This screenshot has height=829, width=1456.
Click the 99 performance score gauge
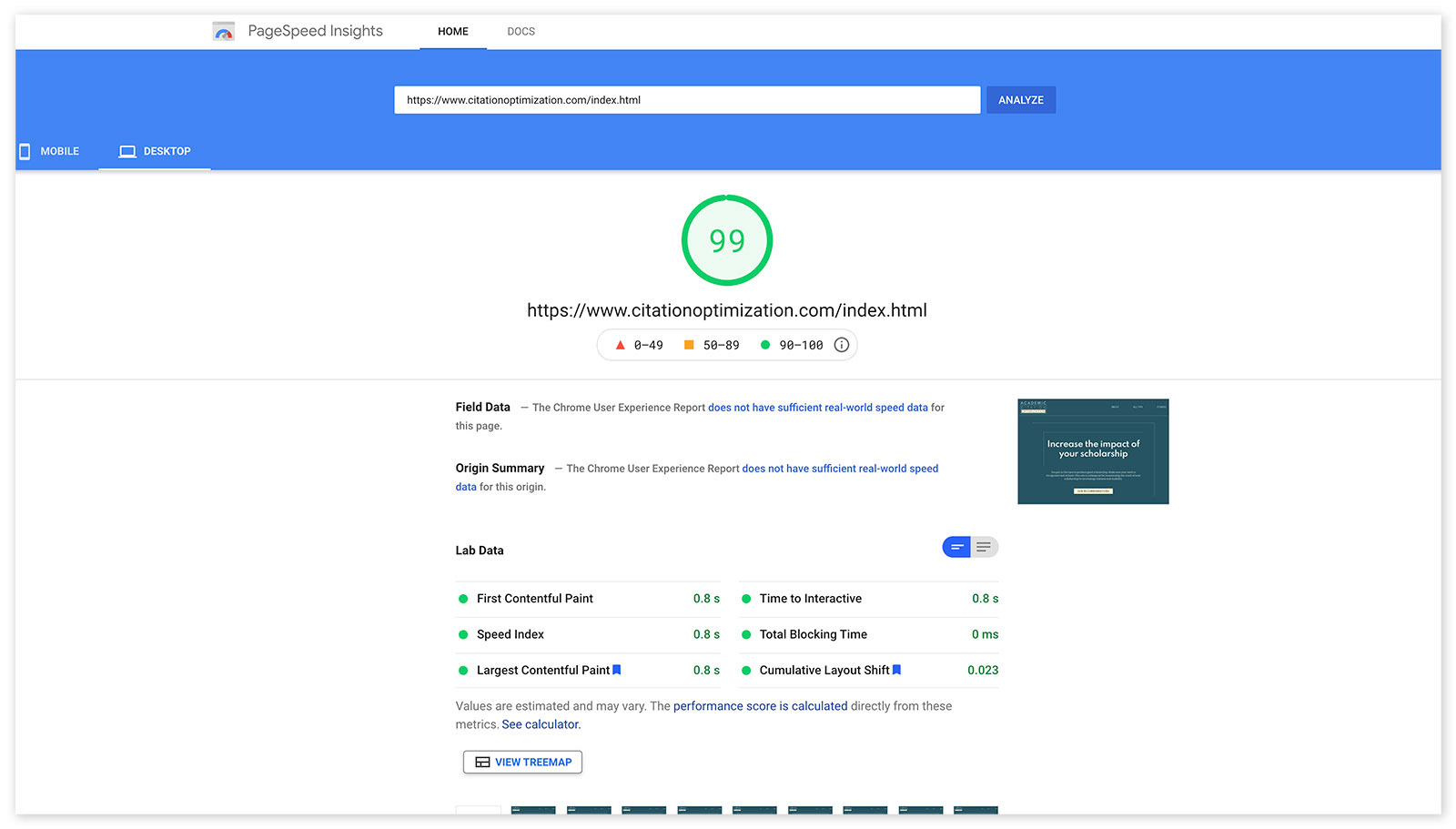(727, 240)
